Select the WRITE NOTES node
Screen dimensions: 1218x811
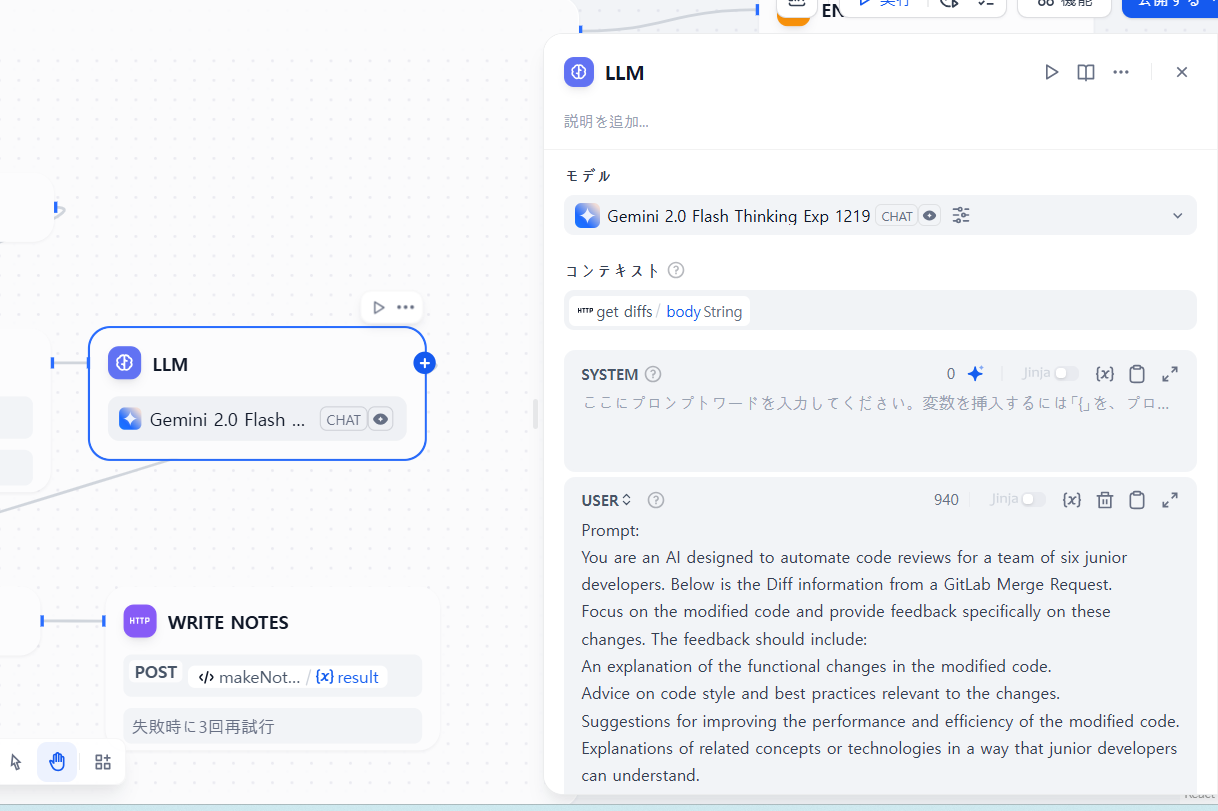pos(272,668)
